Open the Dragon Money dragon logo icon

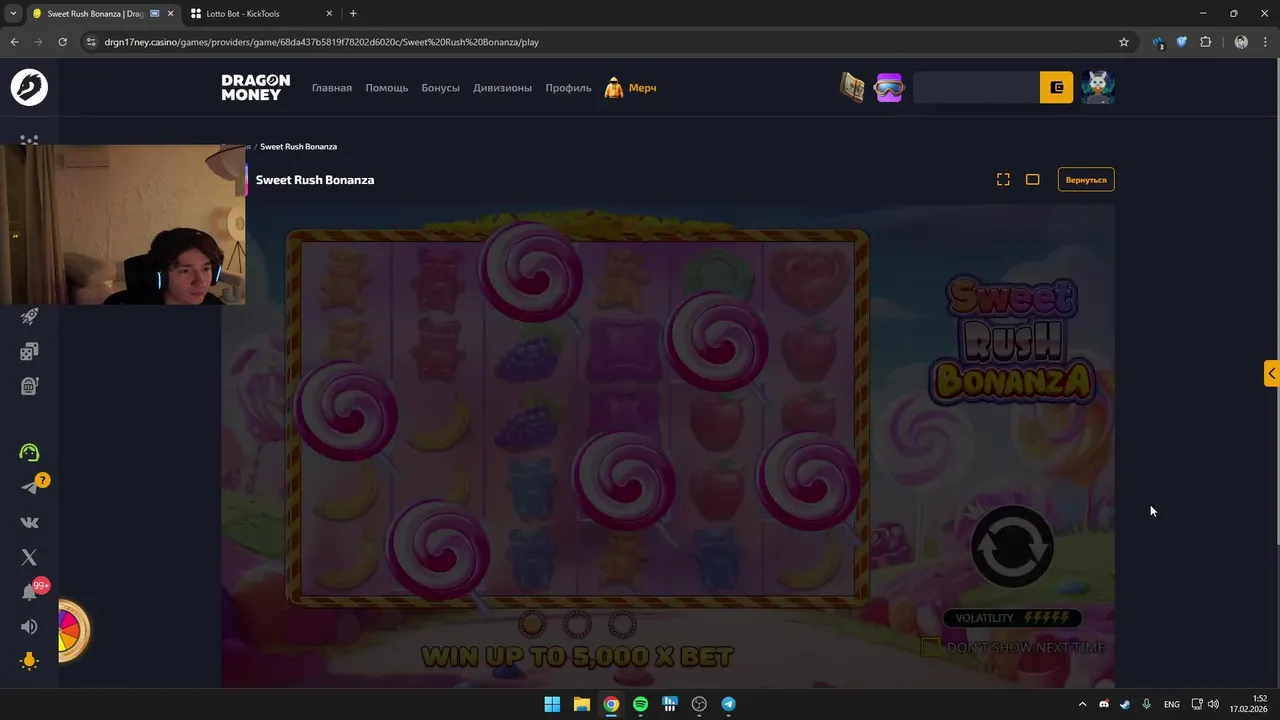[29, 87]
